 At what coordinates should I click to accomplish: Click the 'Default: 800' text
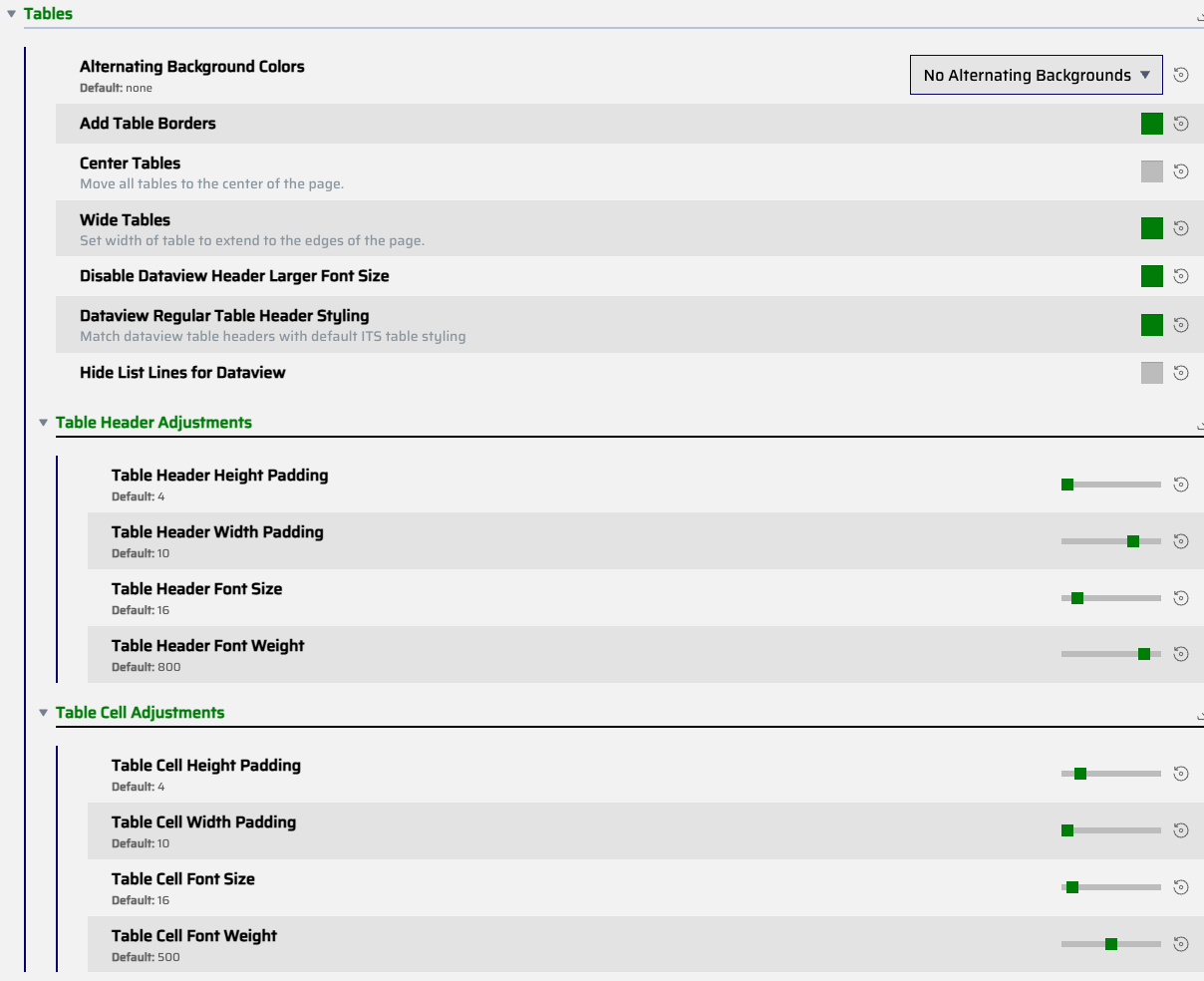pos(146,668)
